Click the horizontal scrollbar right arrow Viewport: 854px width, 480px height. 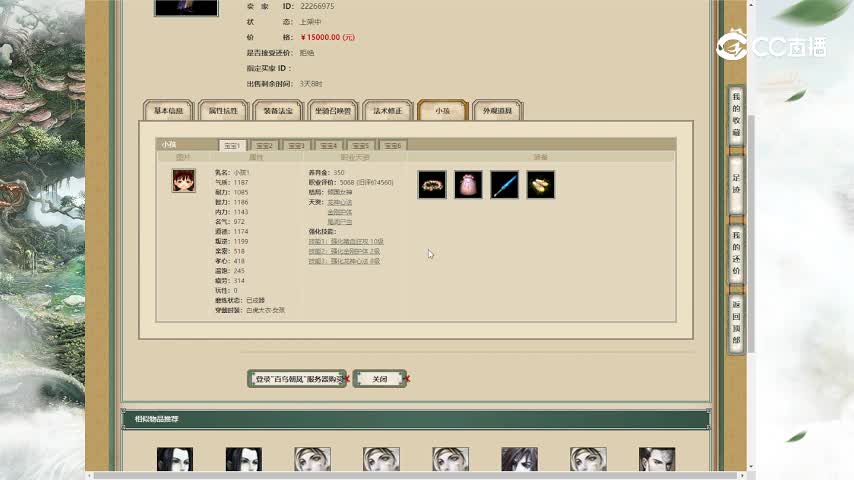tap(742, 476)
